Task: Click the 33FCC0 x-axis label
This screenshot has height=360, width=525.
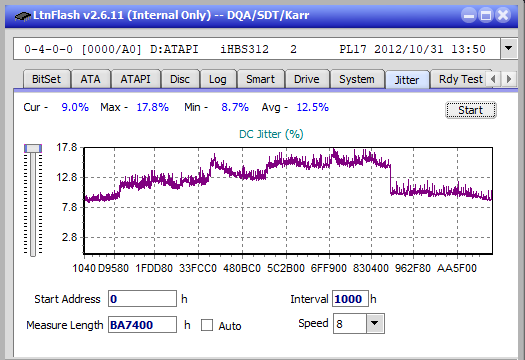Action: [198, 268]
